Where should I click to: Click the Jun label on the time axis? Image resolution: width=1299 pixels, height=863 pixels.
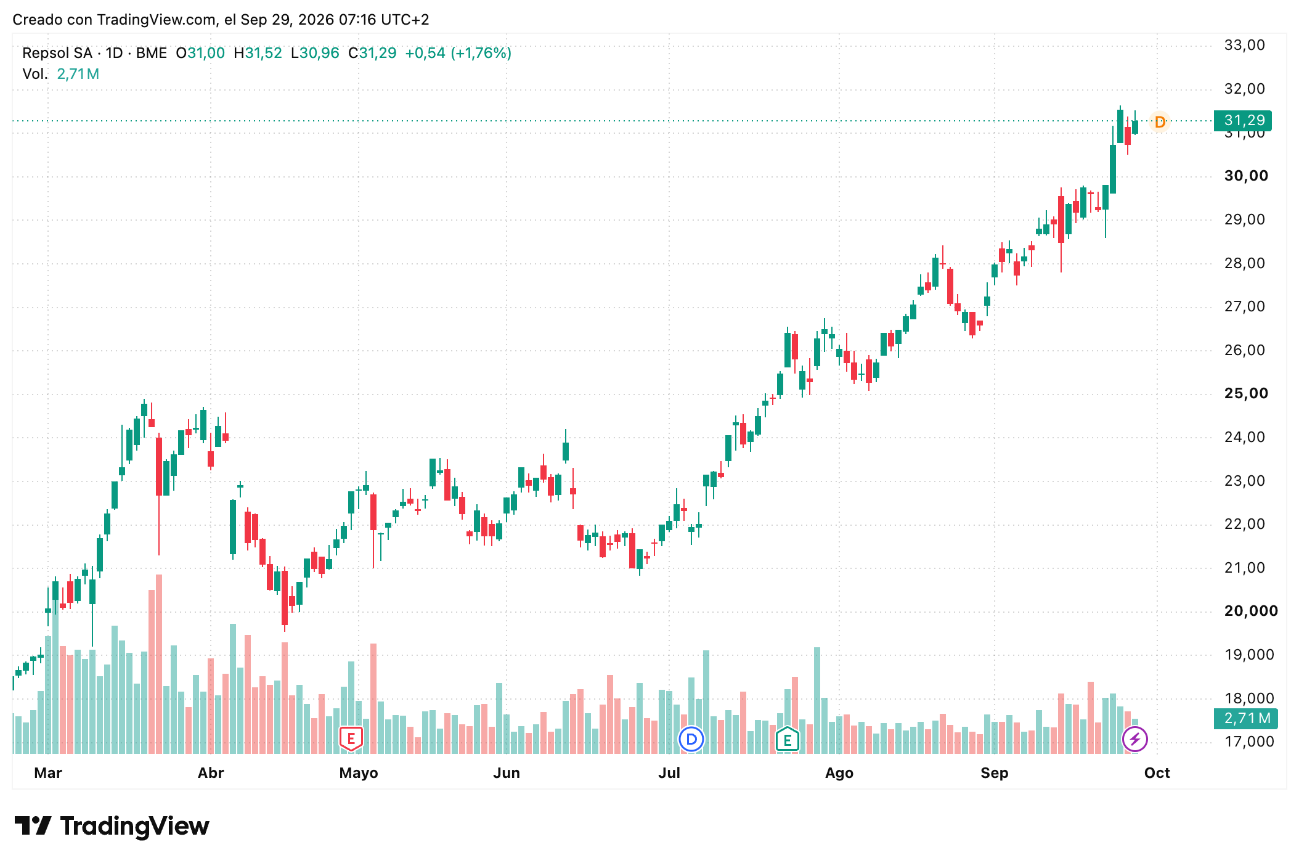click(x=507, y=773)
